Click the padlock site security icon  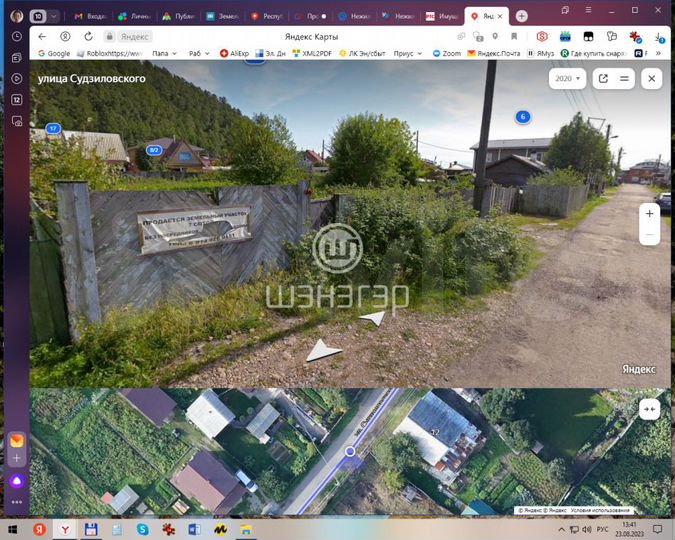click(x=110, y=37)
